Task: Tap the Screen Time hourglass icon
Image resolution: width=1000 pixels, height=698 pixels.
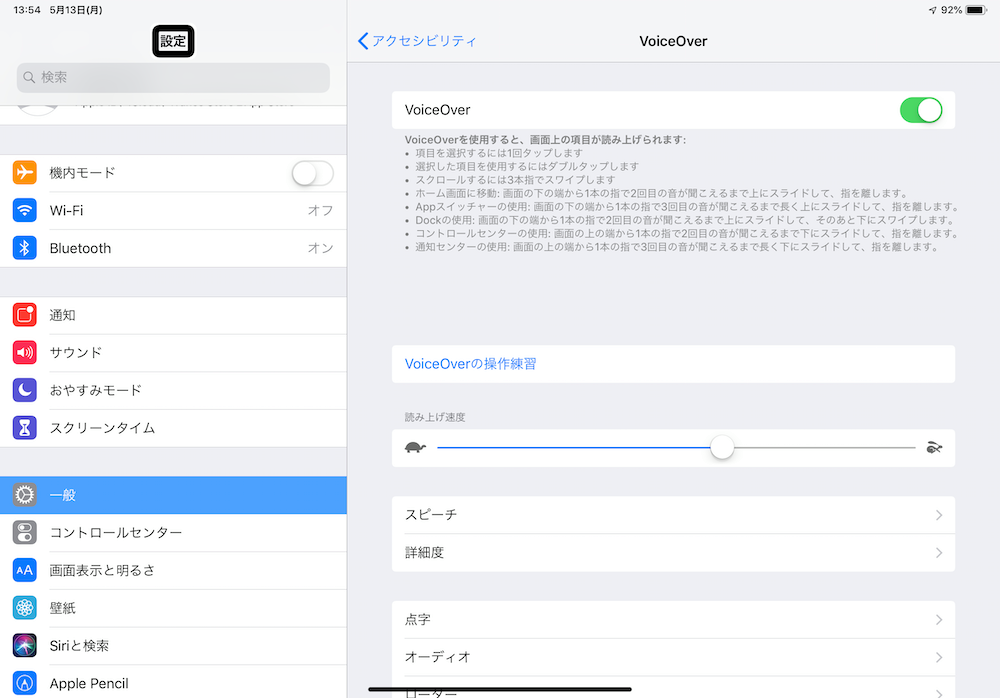Action: coord(24,427)
